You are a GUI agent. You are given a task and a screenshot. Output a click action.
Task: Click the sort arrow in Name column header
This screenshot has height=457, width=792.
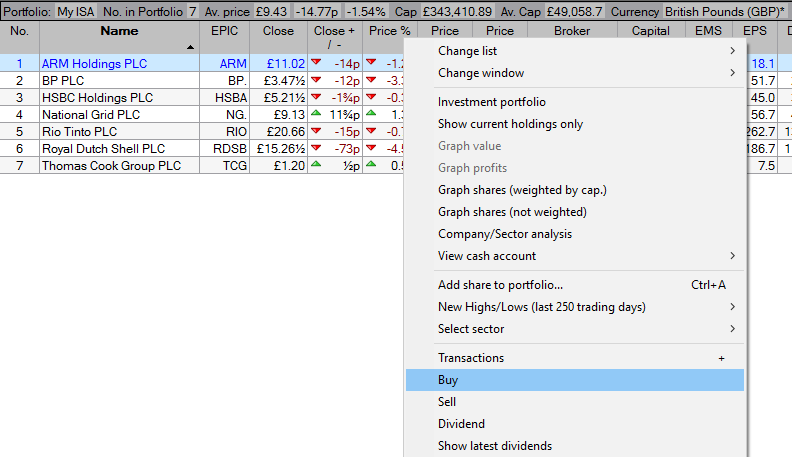(191, 47)
